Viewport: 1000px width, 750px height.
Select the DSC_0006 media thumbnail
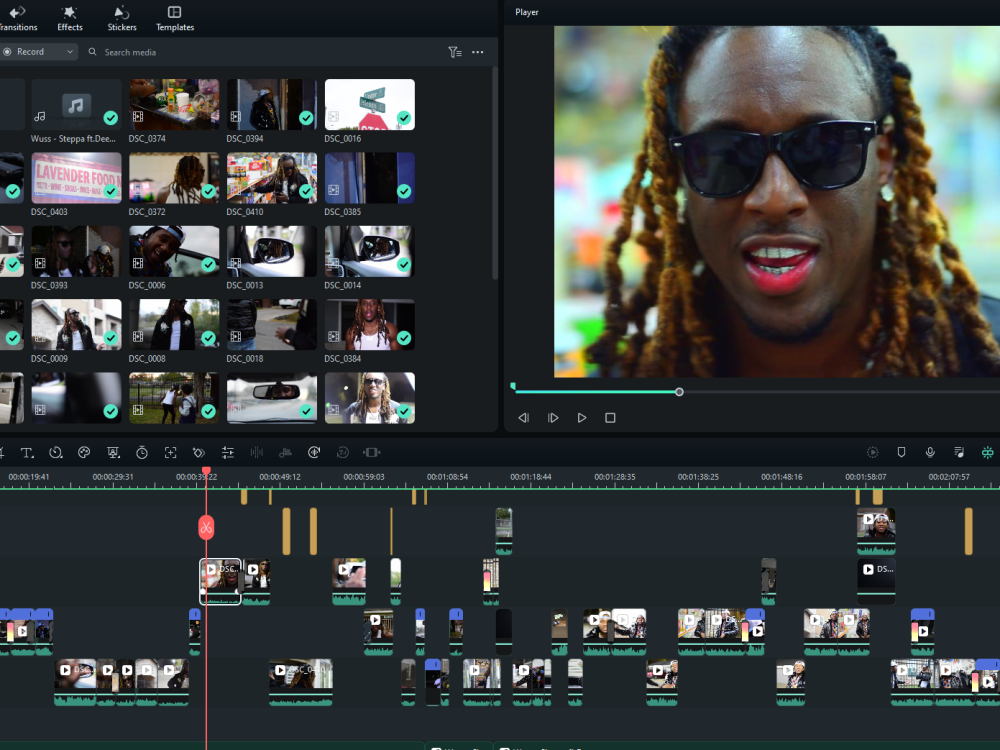174,251
